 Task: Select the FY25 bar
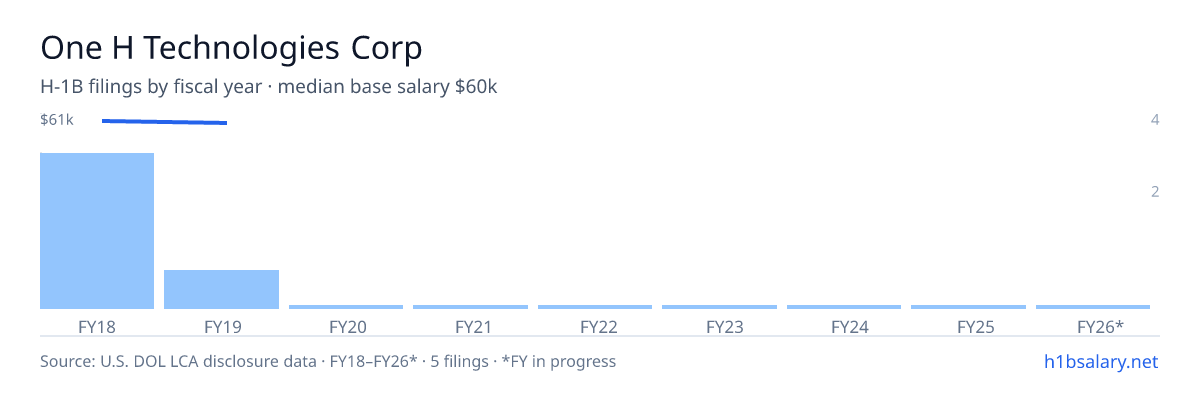tap(968, 307)
